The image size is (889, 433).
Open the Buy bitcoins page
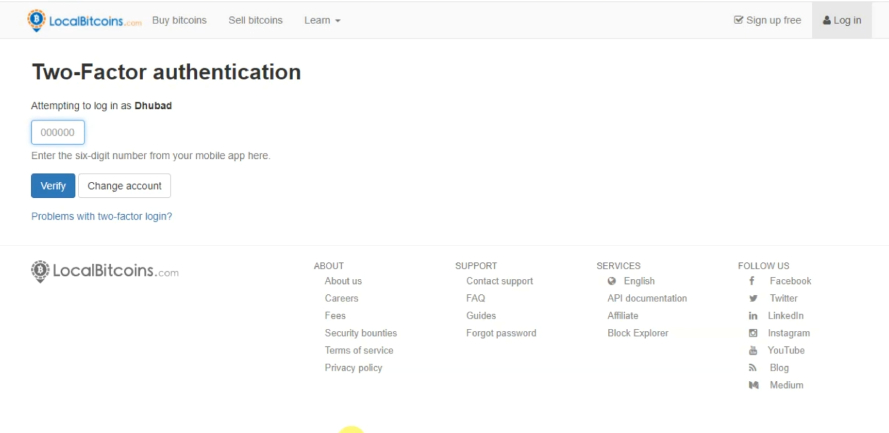179,20
